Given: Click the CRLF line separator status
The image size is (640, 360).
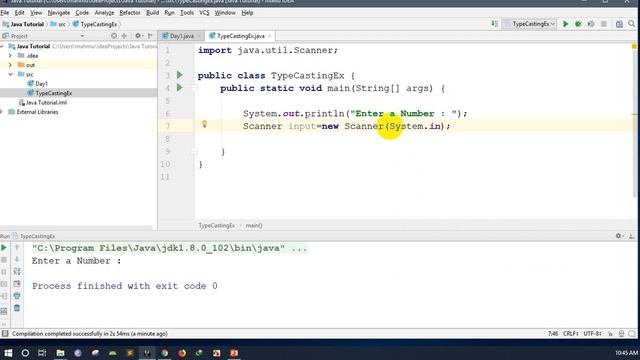Looking at the screenshot, I should tap(570, 333).
